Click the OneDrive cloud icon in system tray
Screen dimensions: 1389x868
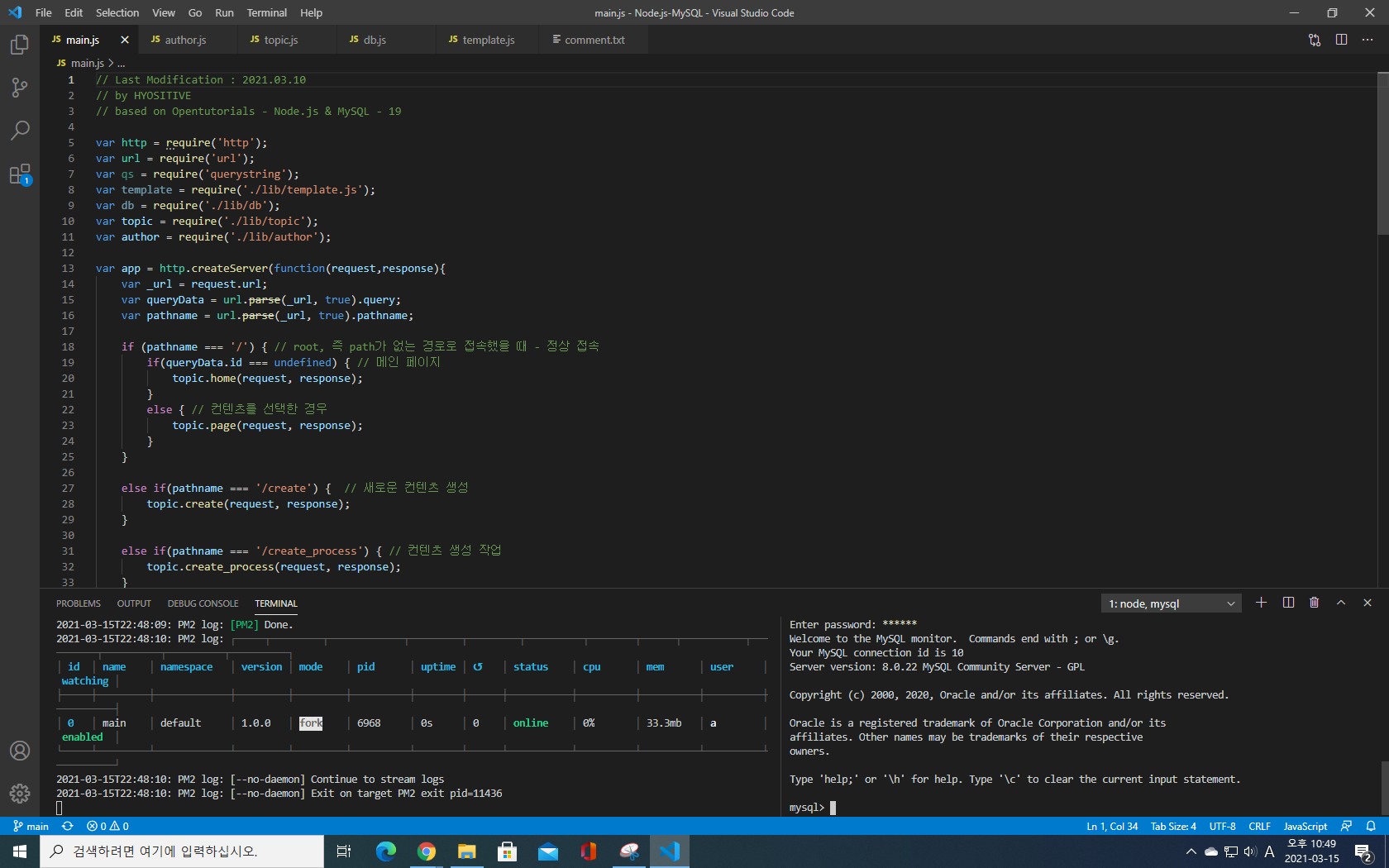(1211, 851)
